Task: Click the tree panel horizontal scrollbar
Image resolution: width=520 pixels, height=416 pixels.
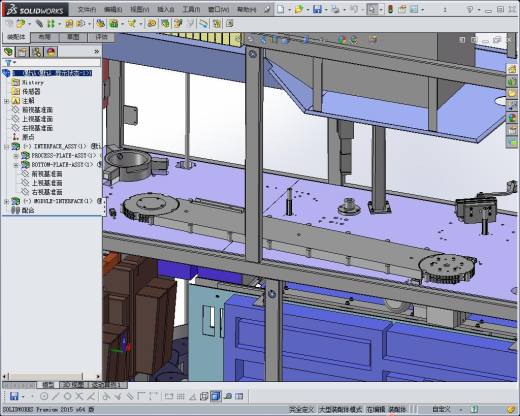Action: tap(51, 376)
